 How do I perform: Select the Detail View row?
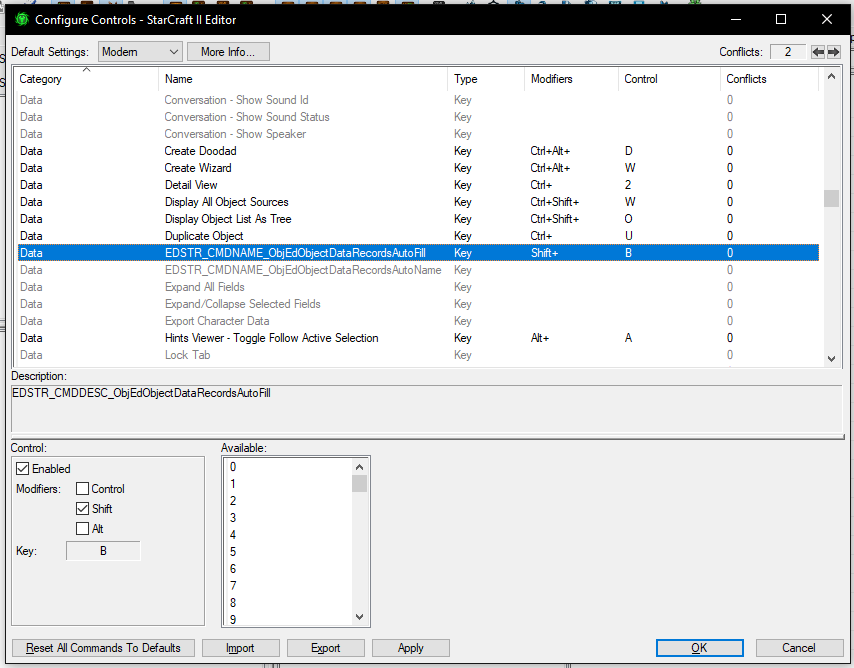point(418,185)
